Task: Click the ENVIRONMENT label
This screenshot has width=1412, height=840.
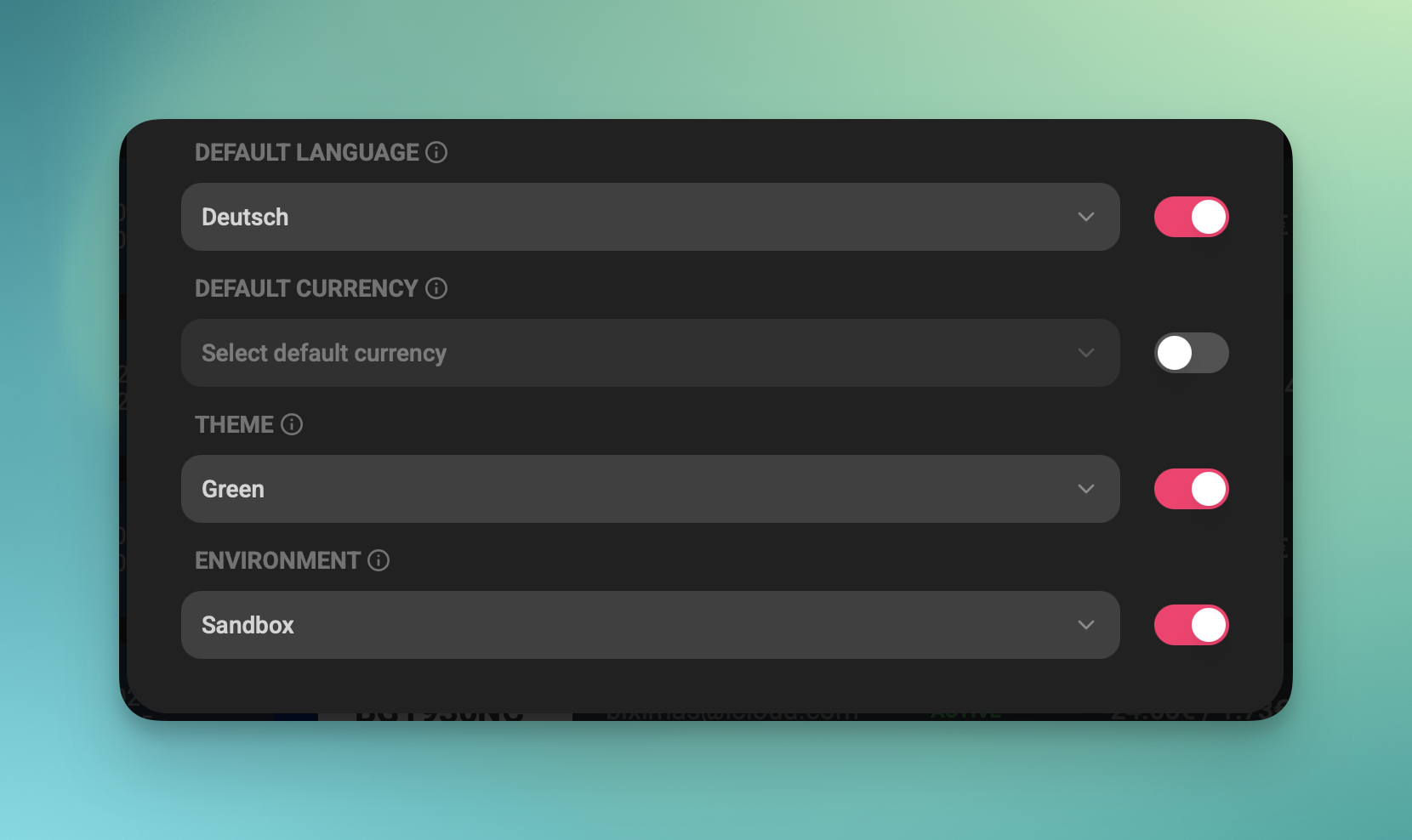Action: click(x=277, y=560)
